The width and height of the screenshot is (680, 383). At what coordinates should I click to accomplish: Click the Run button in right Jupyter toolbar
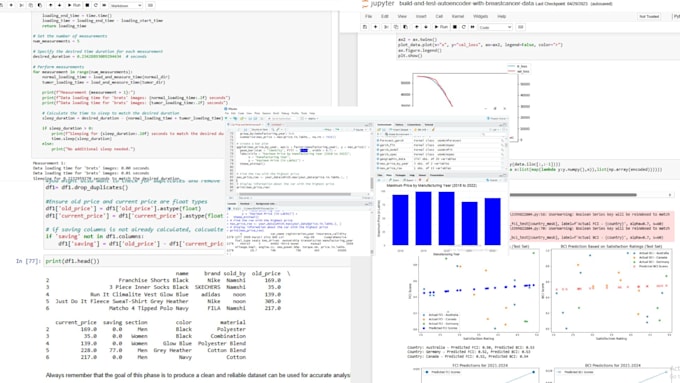coord(441,27)
